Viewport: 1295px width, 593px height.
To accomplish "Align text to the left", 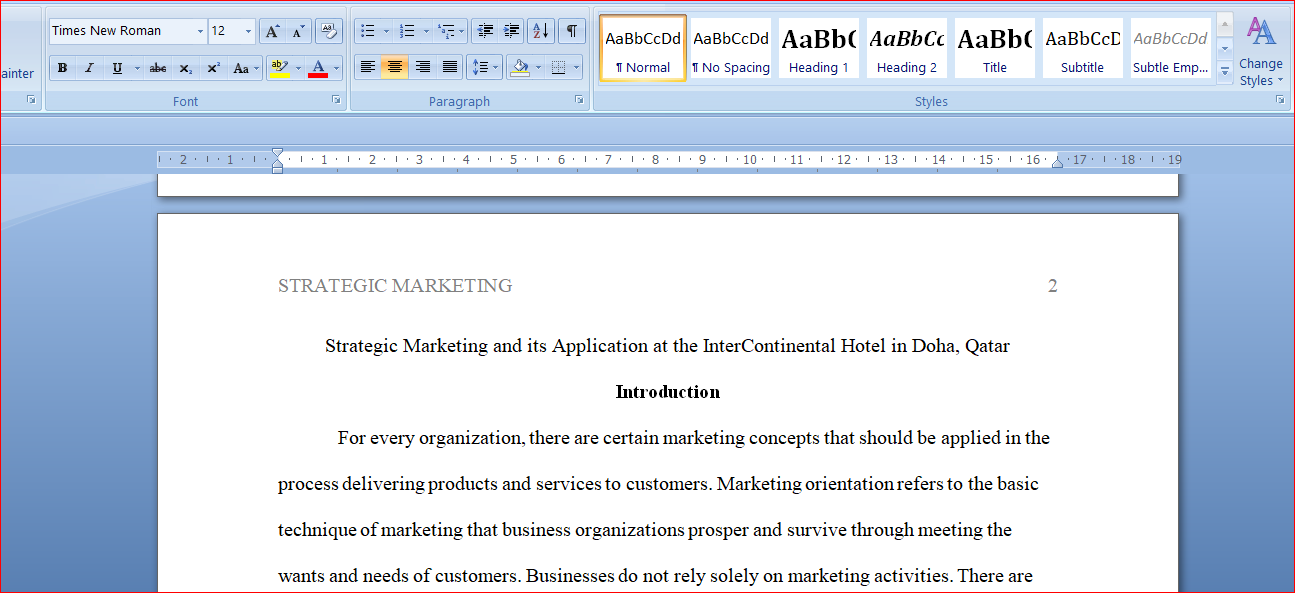I will 367,68.
